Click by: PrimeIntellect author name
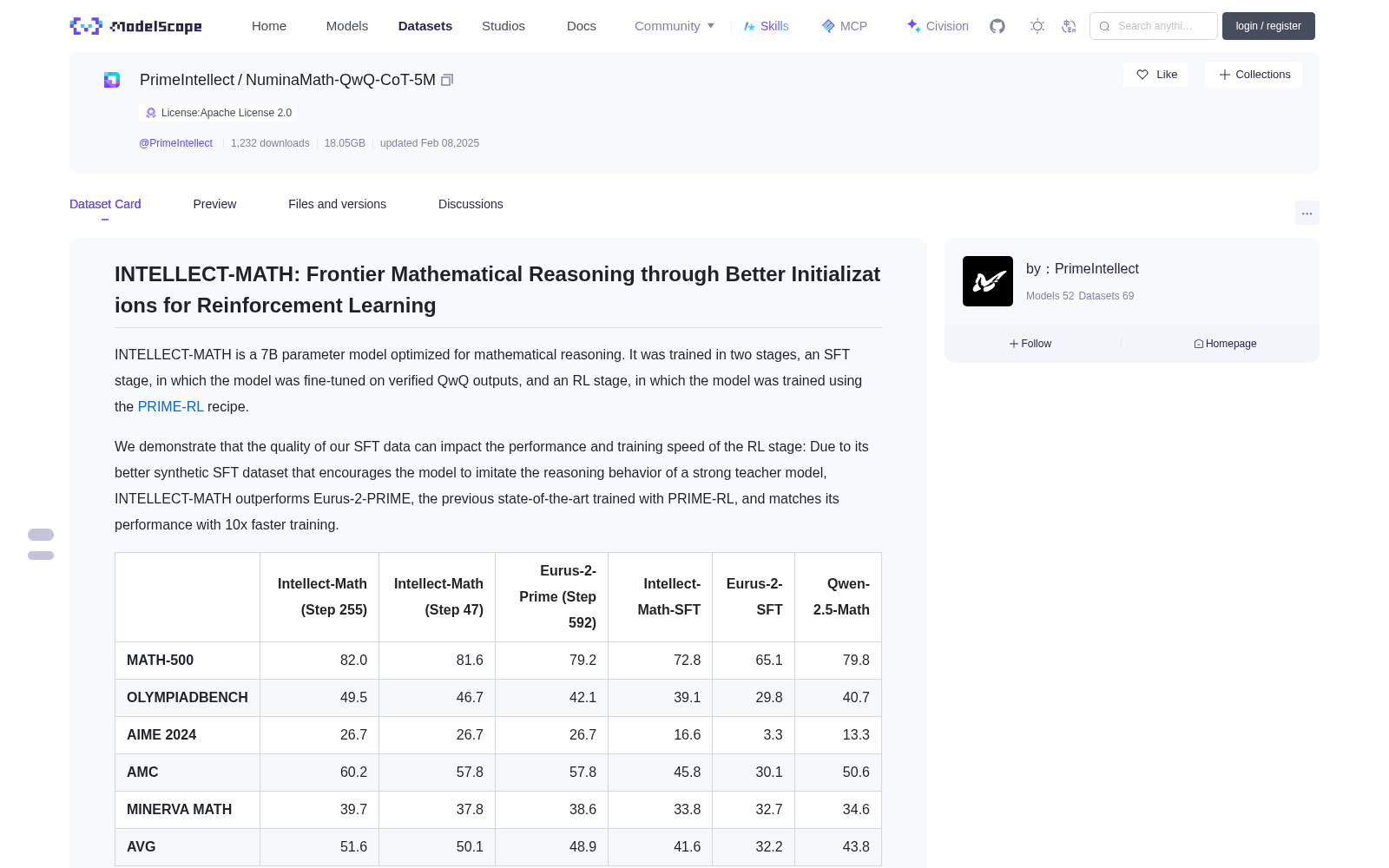Image resolution: width=1389 pixels, height=868 pixels. (1083, 269)
